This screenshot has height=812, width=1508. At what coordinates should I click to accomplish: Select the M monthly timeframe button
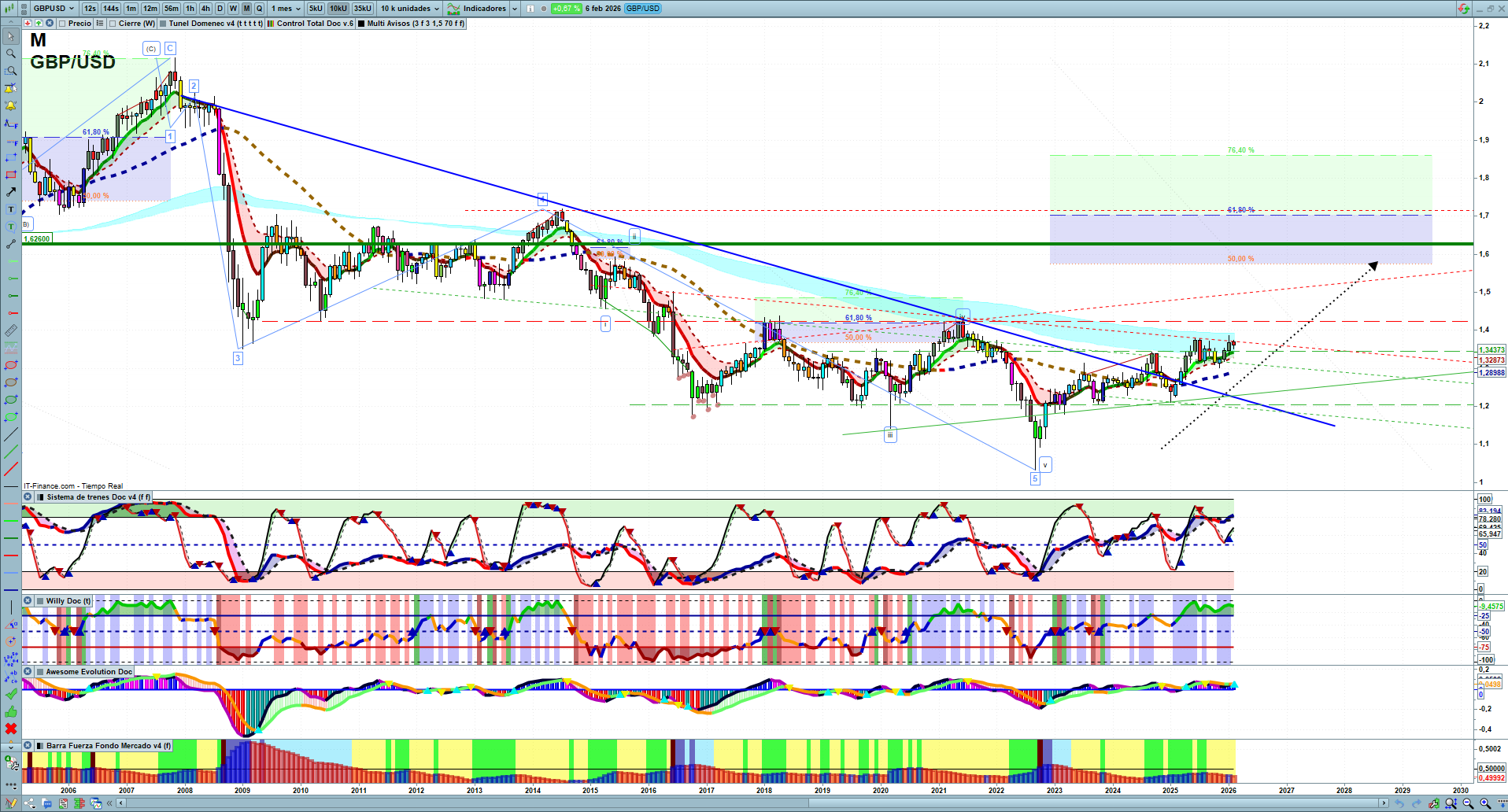[x=246, y=9]
